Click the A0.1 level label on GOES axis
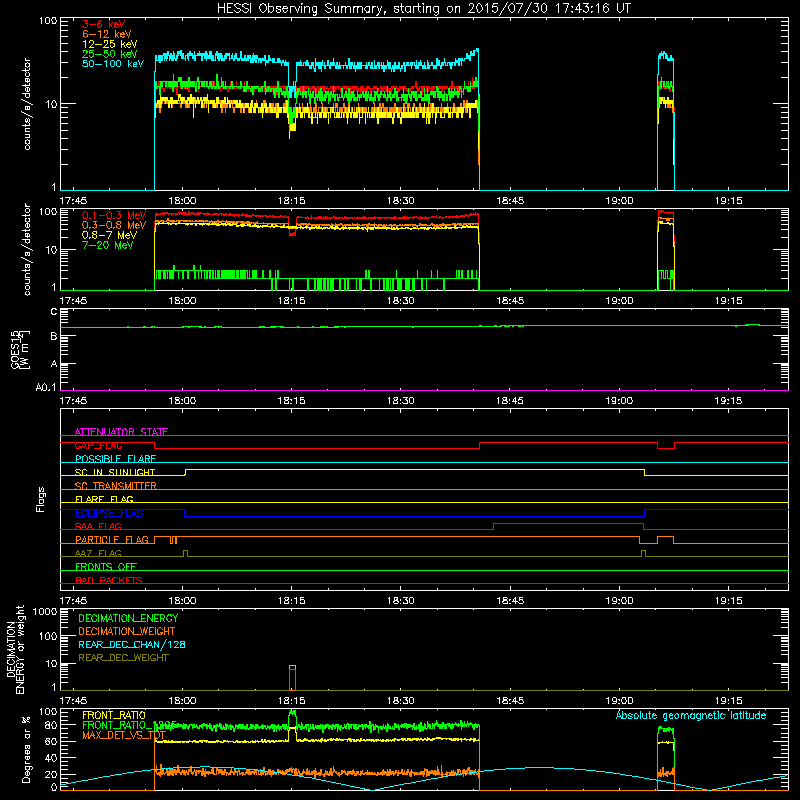Viewport: 800px width, 800px height. [x=46, y=388]
